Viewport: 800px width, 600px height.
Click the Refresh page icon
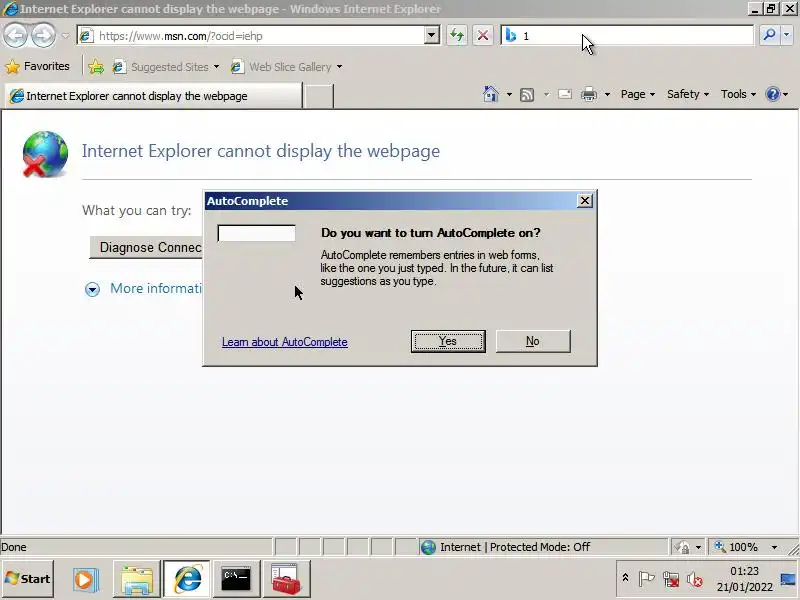coord(457,36)
